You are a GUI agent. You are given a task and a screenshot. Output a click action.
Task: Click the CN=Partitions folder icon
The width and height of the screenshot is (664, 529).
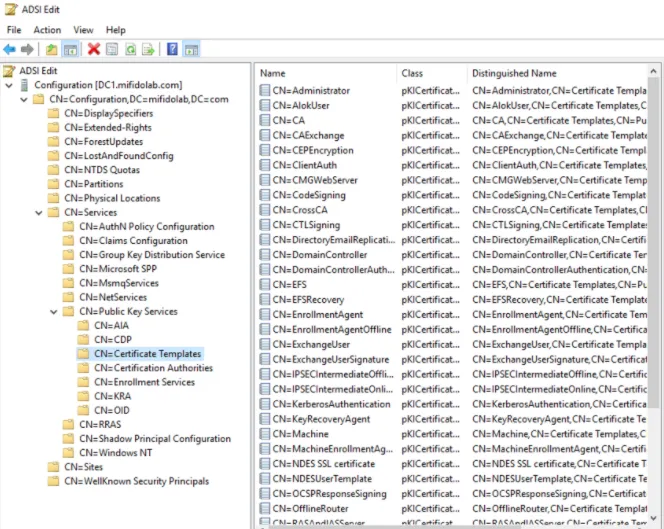pyautogui.click(x=53, y=184)
